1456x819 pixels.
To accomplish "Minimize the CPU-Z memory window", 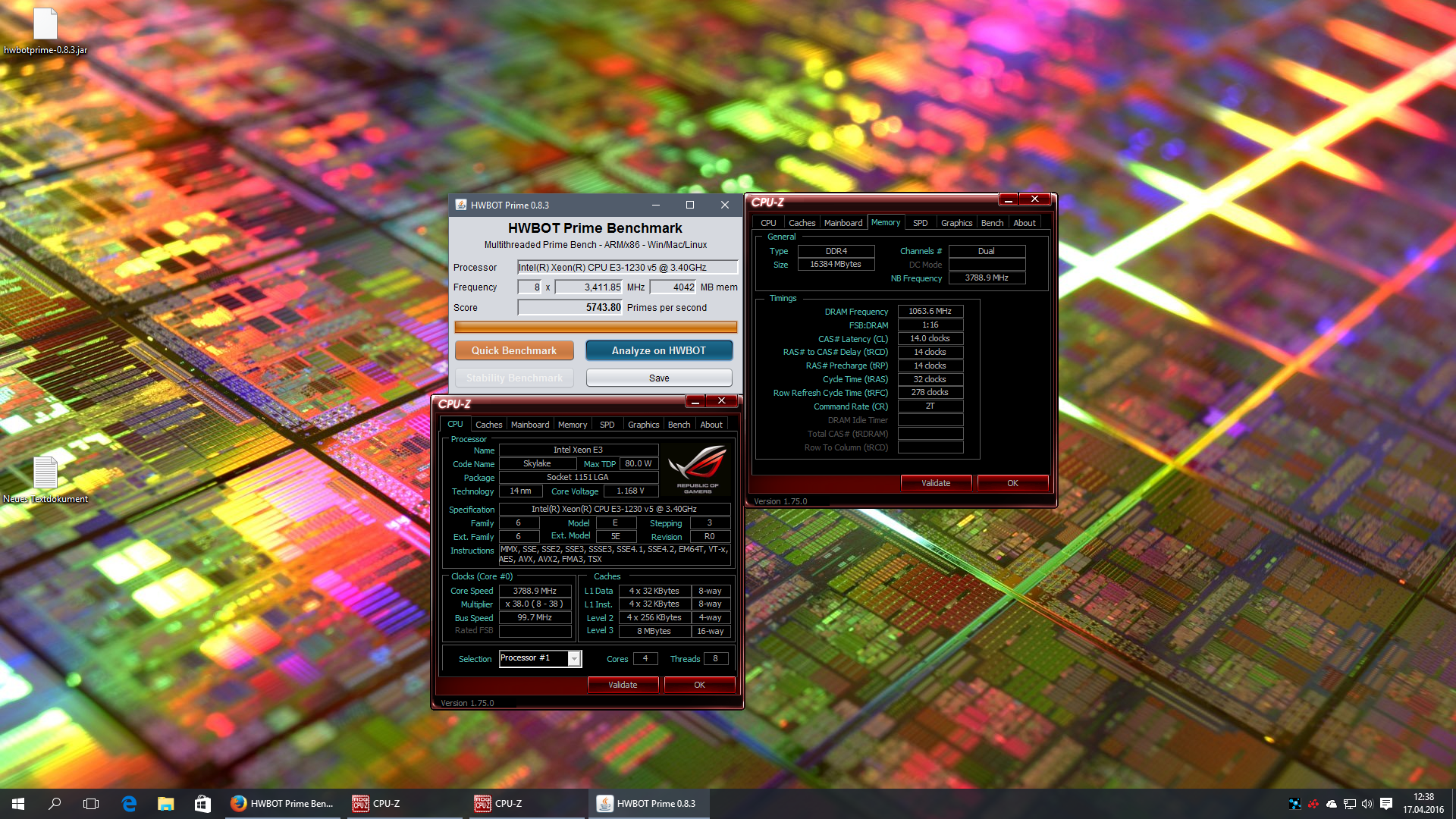I will tap(1009, 199).
